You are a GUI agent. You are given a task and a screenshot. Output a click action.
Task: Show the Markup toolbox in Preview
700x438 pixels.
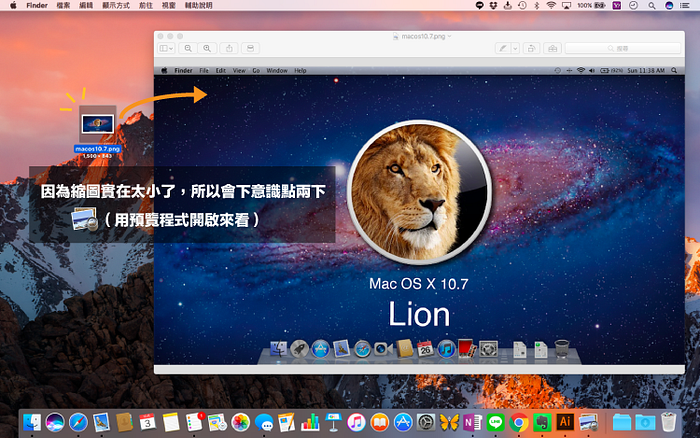tap(553, 48)
